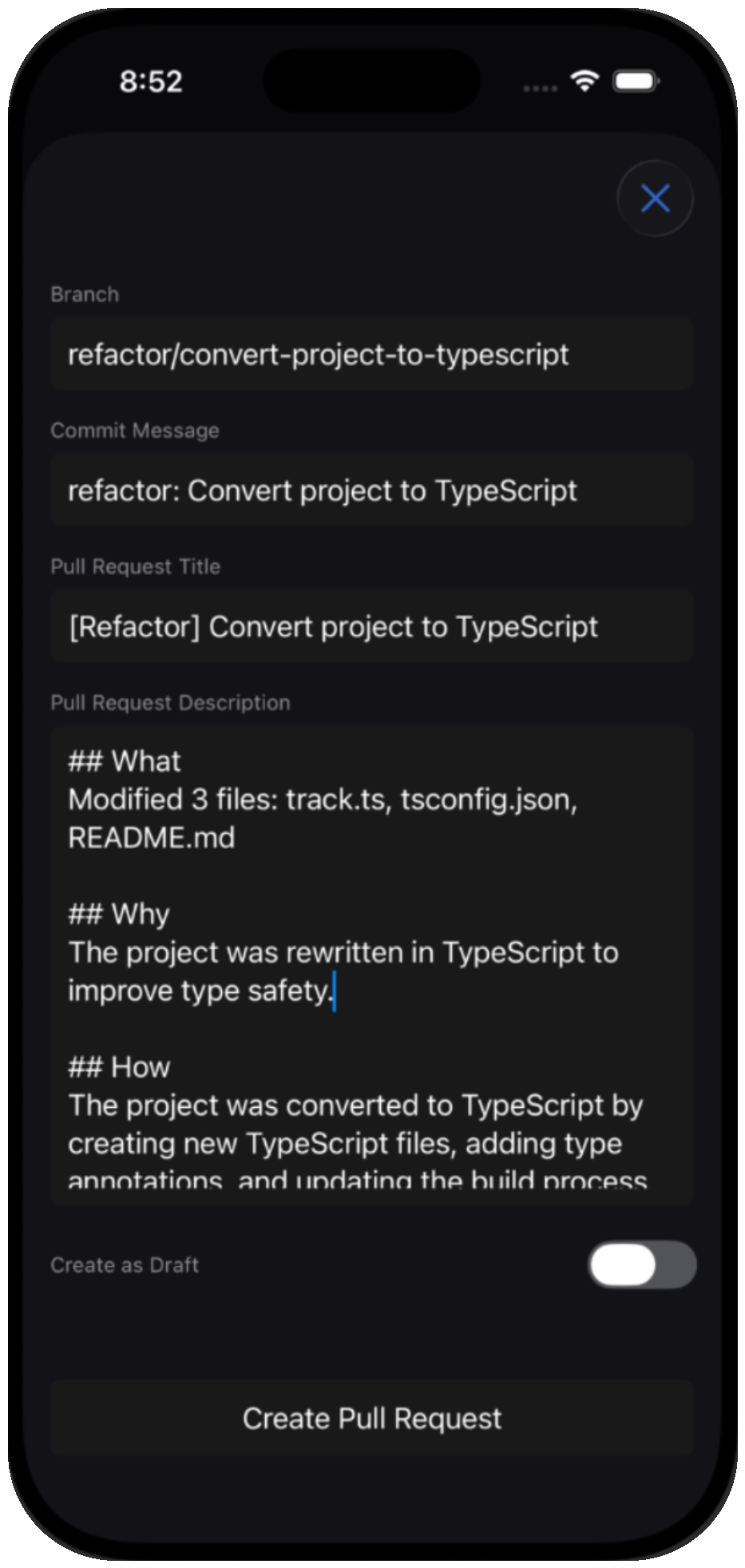Tap the battery indicator icon
This screenshot has height=1568, width=745.
point(635,81)
